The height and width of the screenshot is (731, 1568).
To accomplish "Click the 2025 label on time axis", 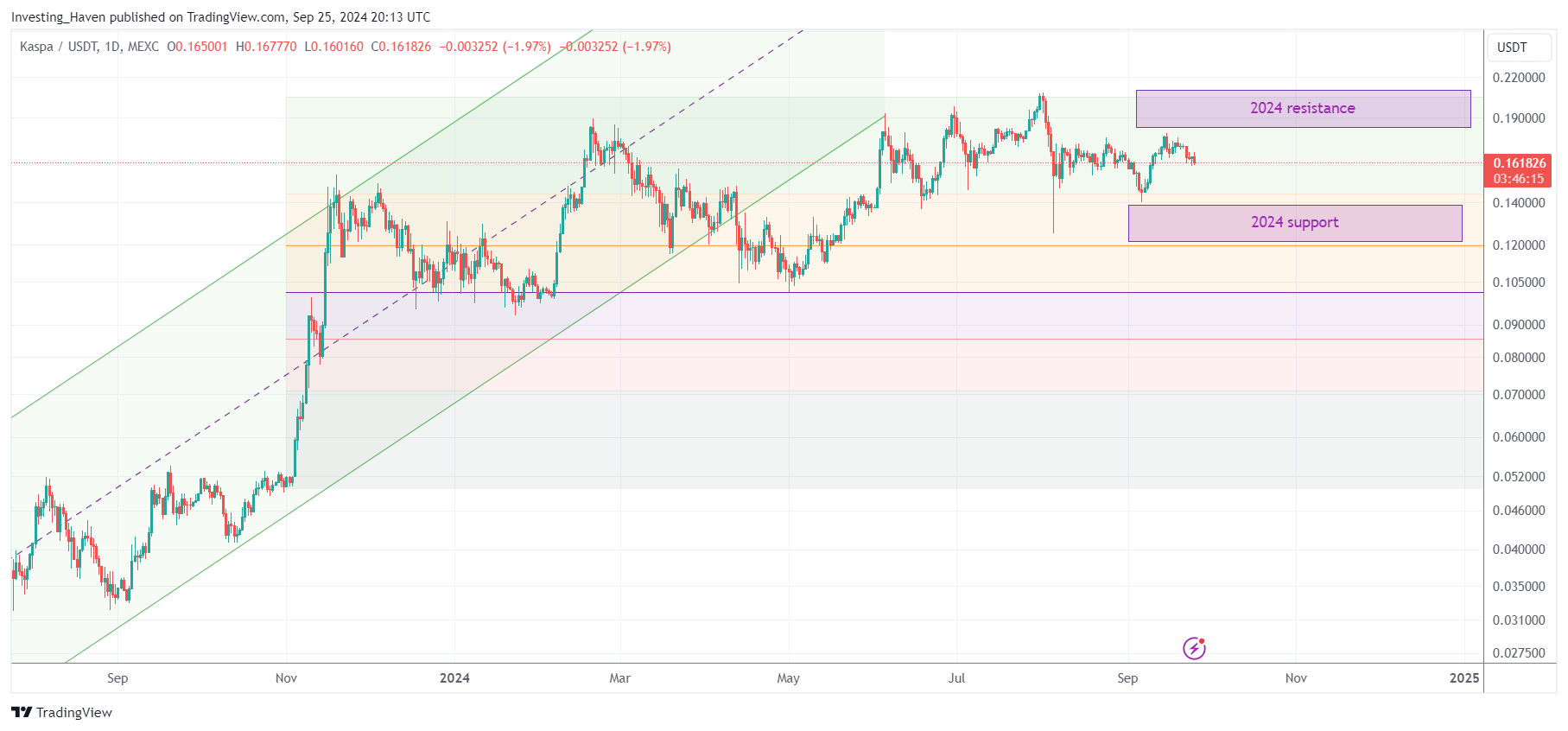I will click(1464, 678).
